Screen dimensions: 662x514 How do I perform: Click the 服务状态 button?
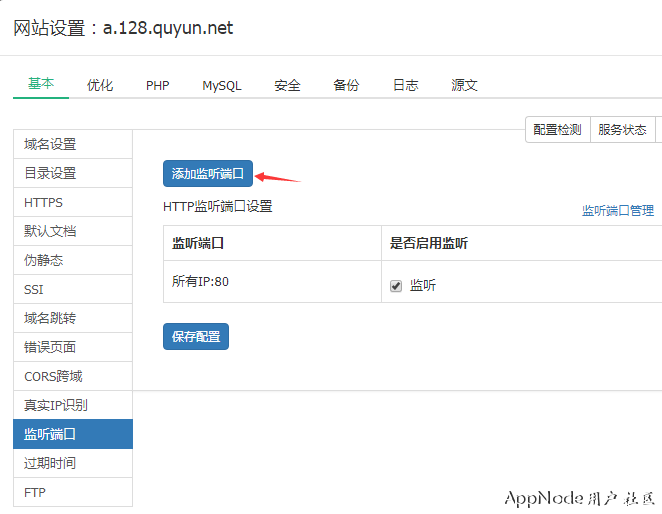pos(622,130)
